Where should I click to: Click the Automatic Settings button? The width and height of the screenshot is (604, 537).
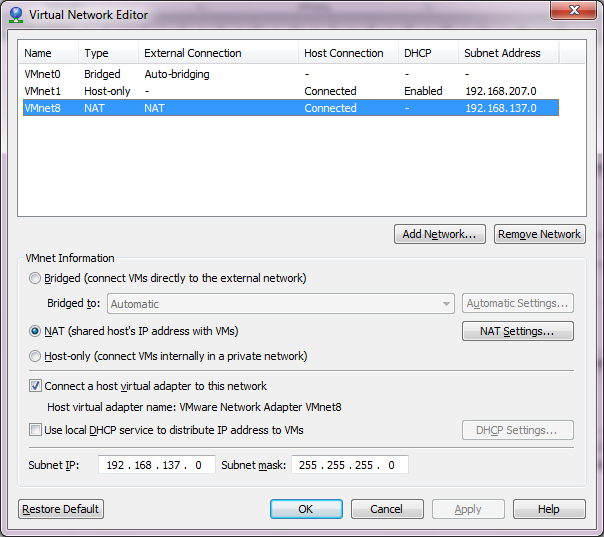tap(518, 304)
